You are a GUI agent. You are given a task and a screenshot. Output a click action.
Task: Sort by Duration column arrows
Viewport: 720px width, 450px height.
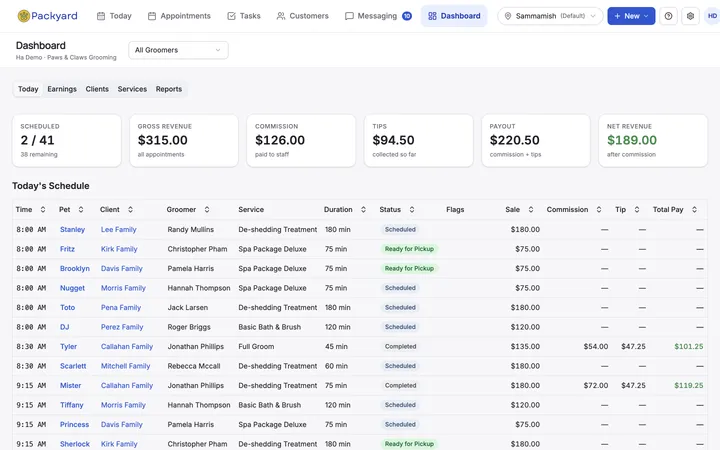(363, 209)
